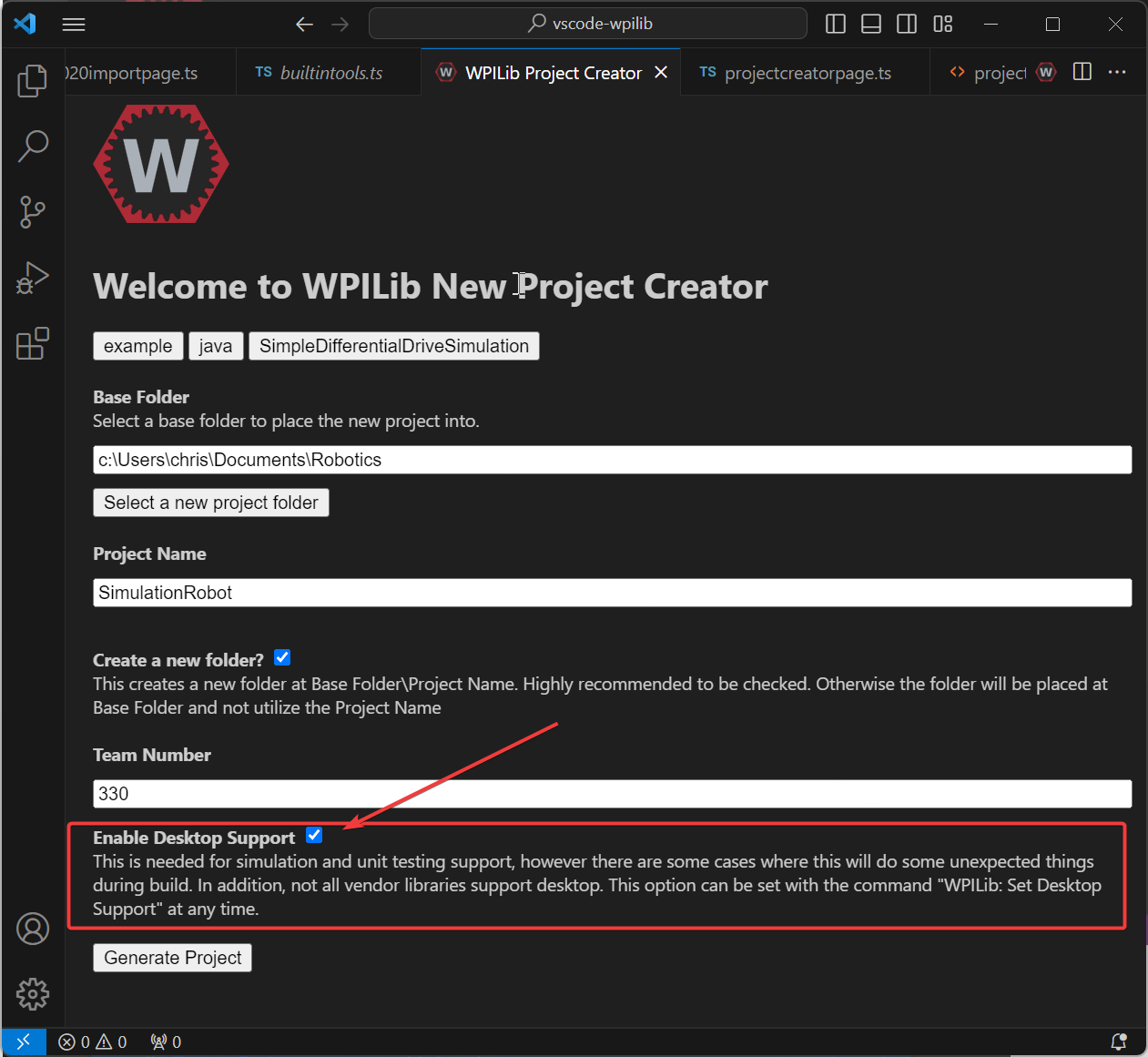
Task: Click Select a new project folder
Action: point(210,503)
